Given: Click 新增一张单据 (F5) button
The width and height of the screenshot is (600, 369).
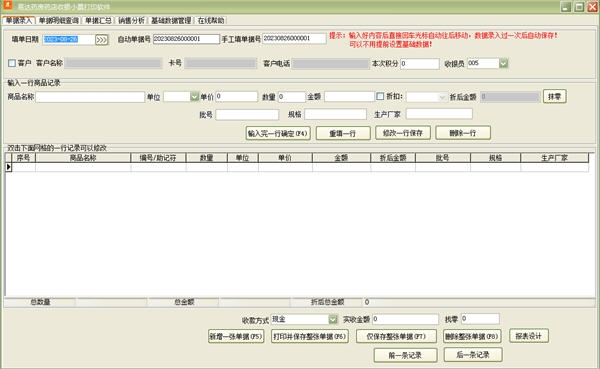Looking at the screenshot, I should tap(236, 336).
